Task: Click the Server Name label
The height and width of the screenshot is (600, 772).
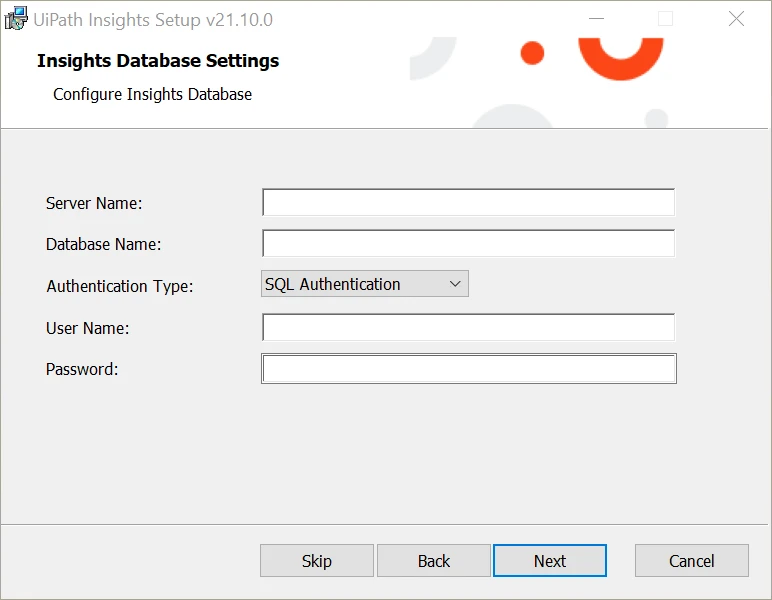Action: (94, 203)
